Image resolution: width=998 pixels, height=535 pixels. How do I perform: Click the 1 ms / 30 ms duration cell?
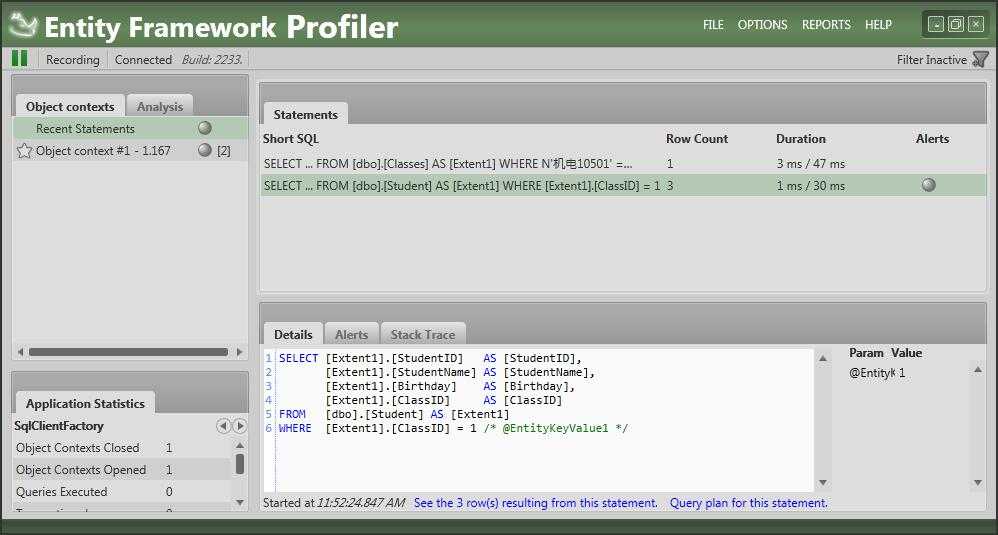[810, 186]
